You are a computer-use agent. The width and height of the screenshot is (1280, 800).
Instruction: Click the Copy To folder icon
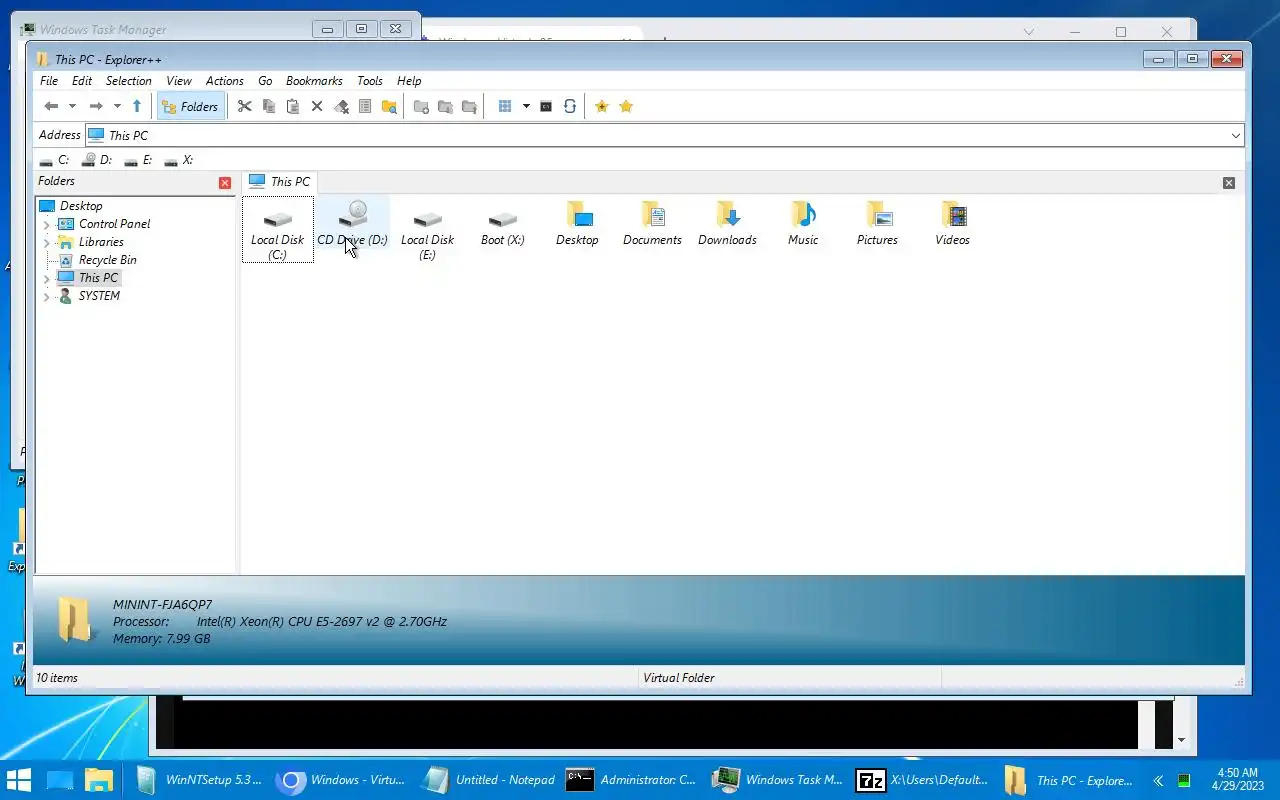click(x=445, y=106)
